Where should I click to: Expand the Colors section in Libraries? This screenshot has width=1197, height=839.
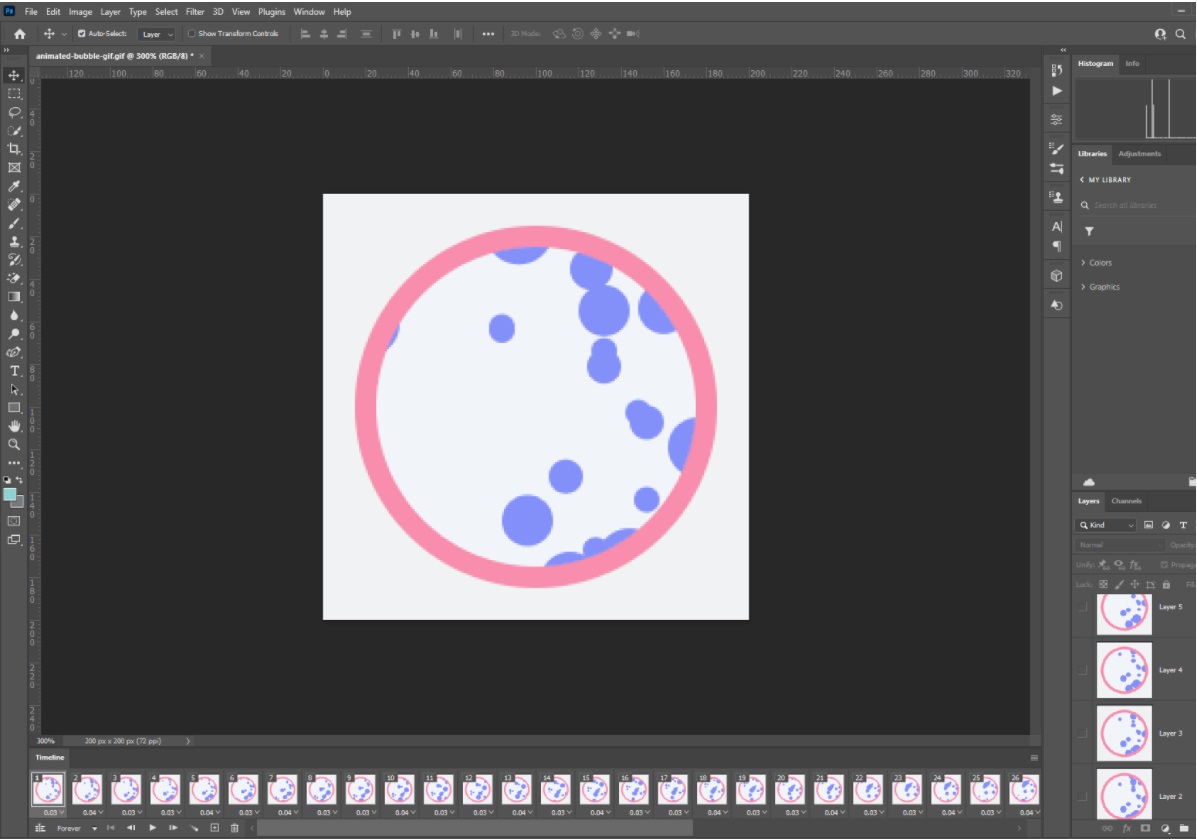(1097, 262)
